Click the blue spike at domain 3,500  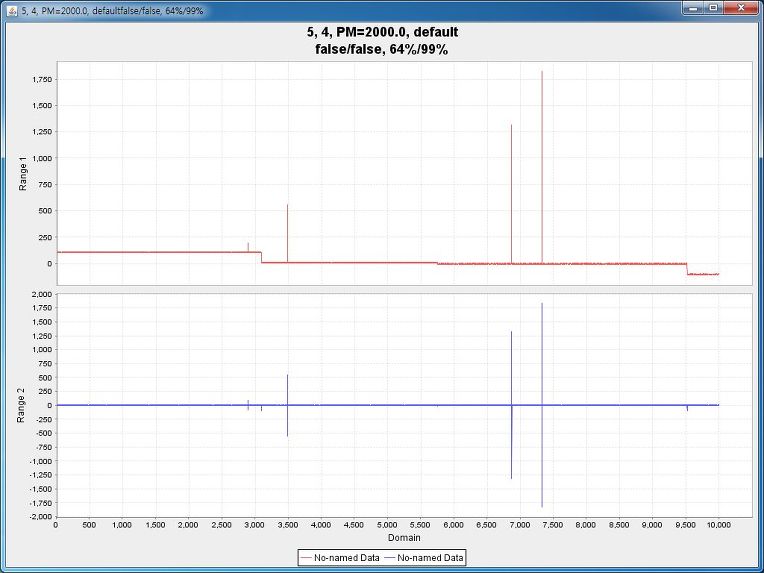click(287, 405)
